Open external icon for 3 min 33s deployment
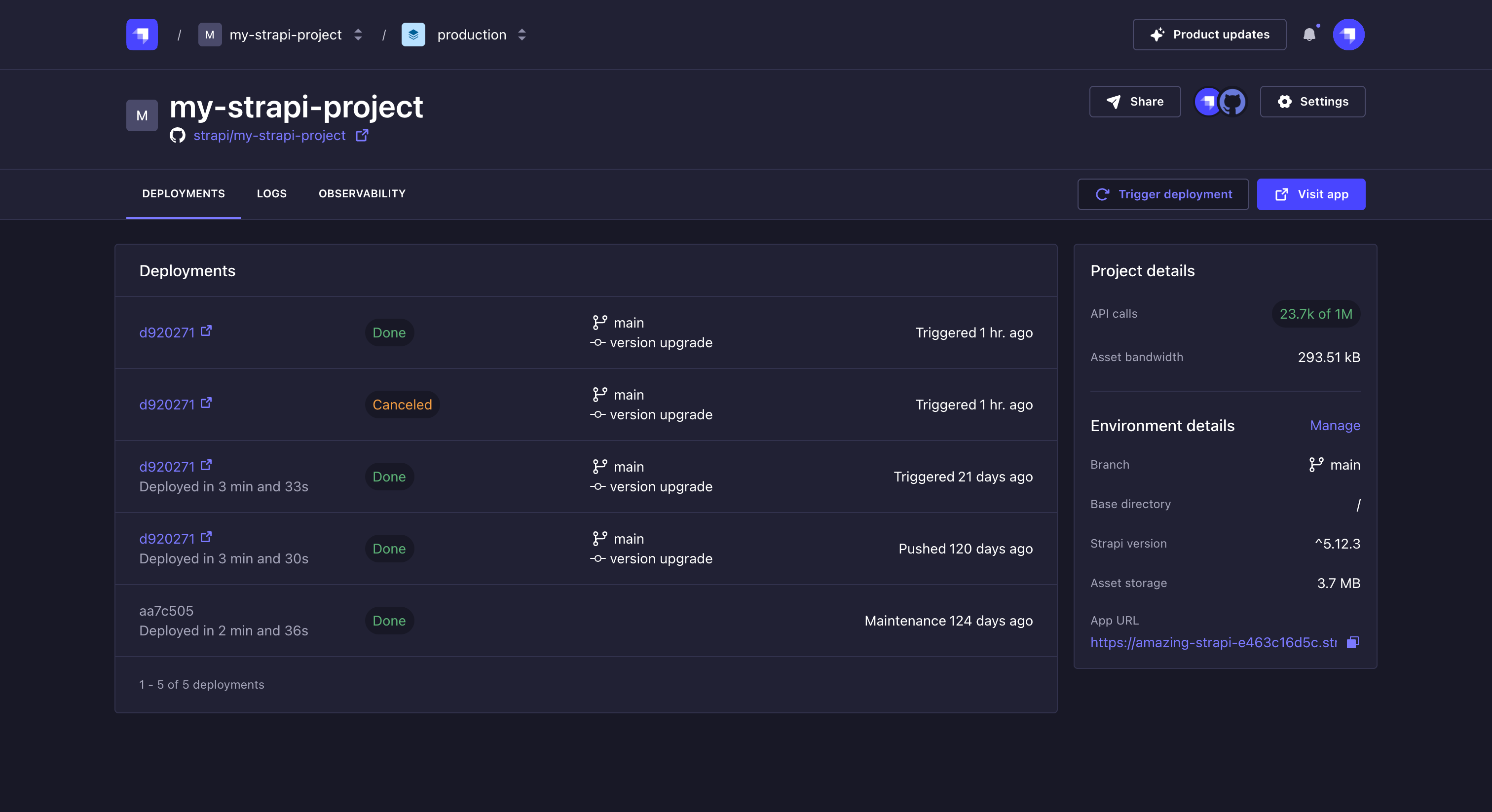Viewport: 1492px width, 812px height. [206, 465]
